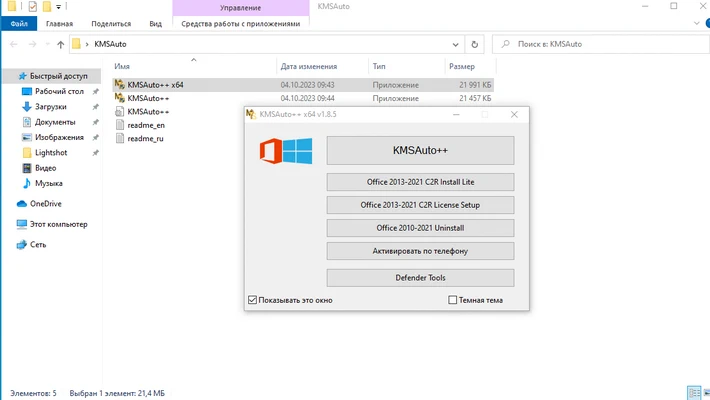Switch to the Поделиться ribbon tab
Image resolution: width=710 pixels, height=400 pixels.
pyautogui.click(x=111, y=24)
